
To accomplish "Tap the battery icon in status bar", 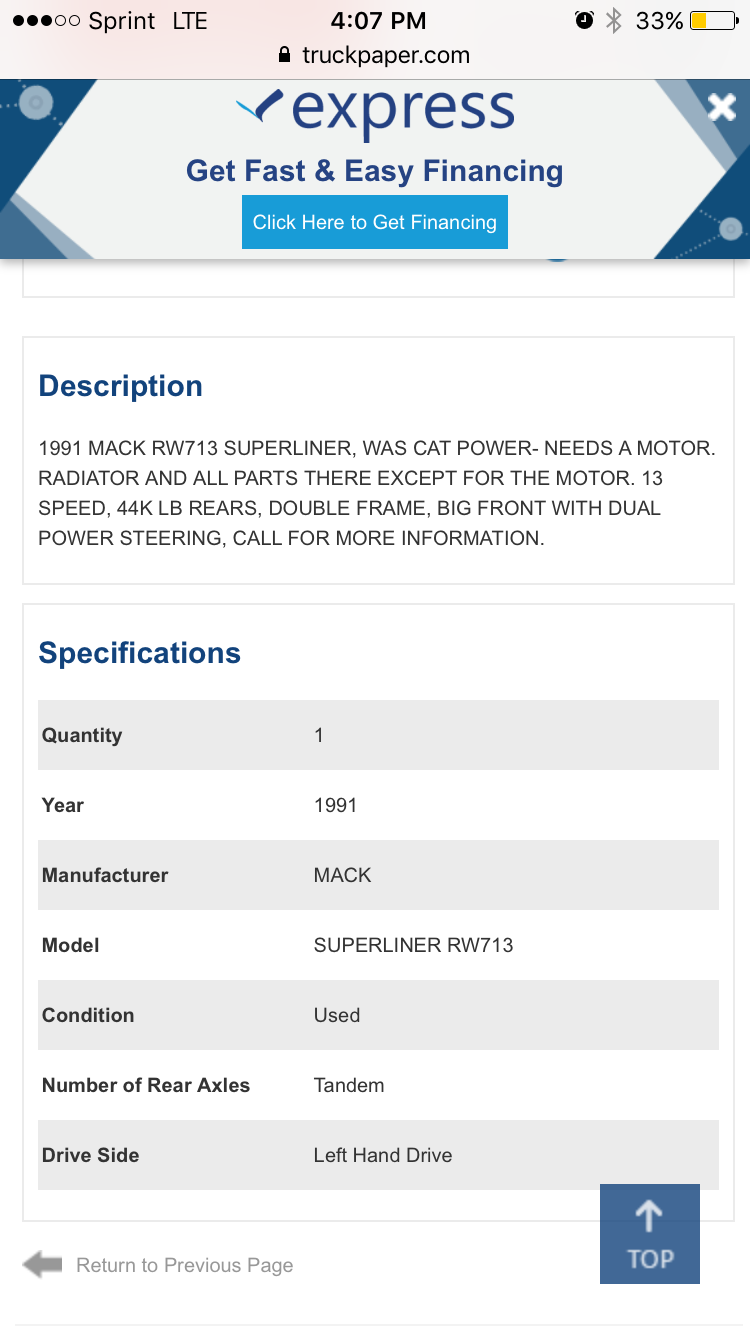I will click(713, 20).
